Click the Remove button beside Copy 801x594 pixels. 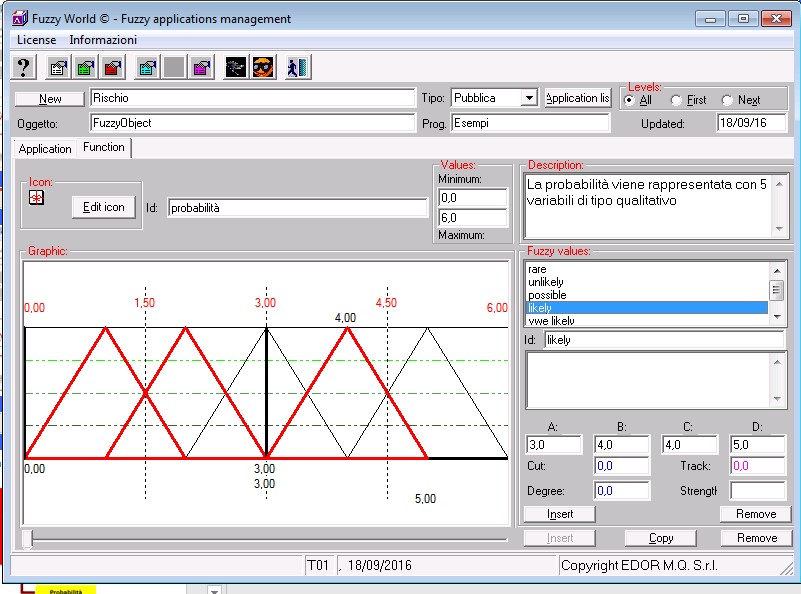[757, 538]
